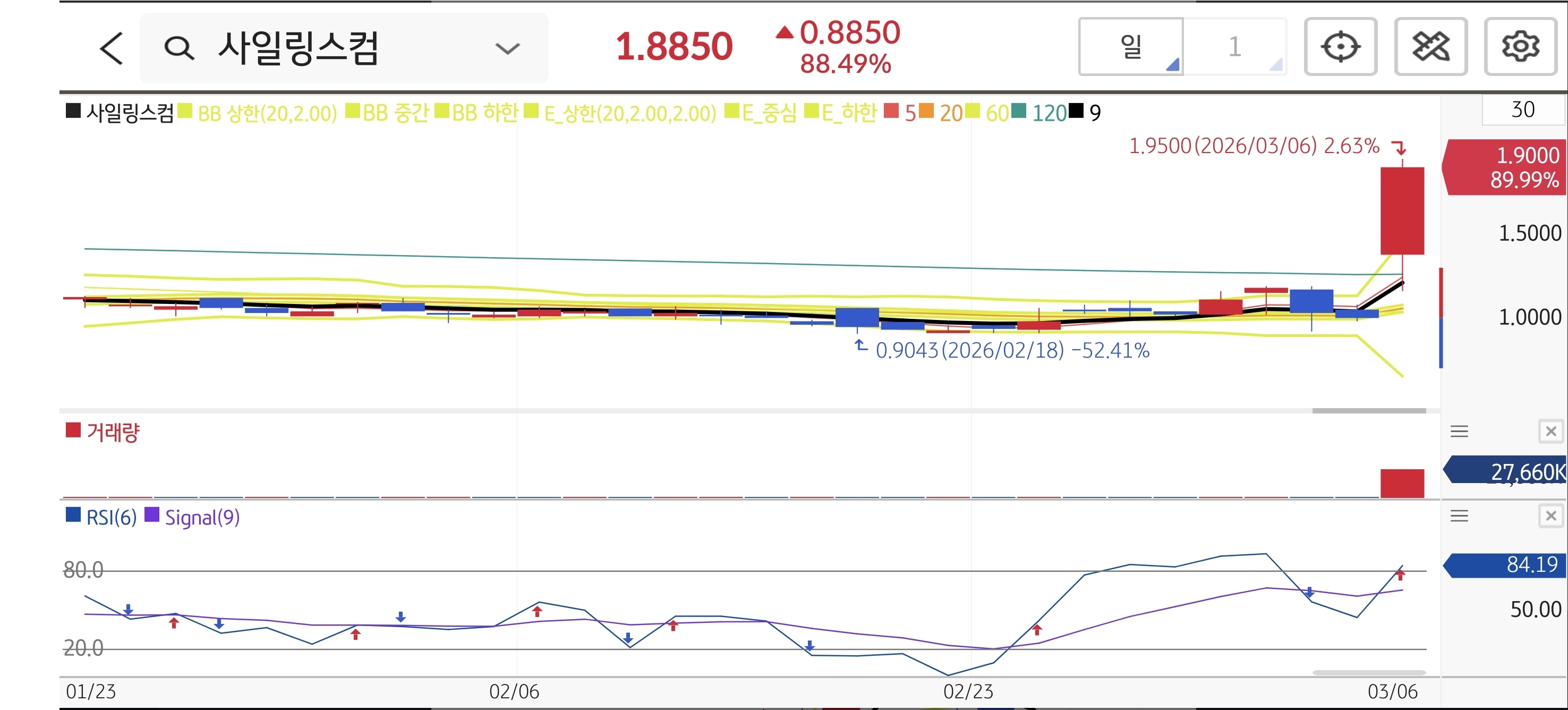Click the search magnifier icon
This screenshot has height=710, width=1568.
click(179, 48)
